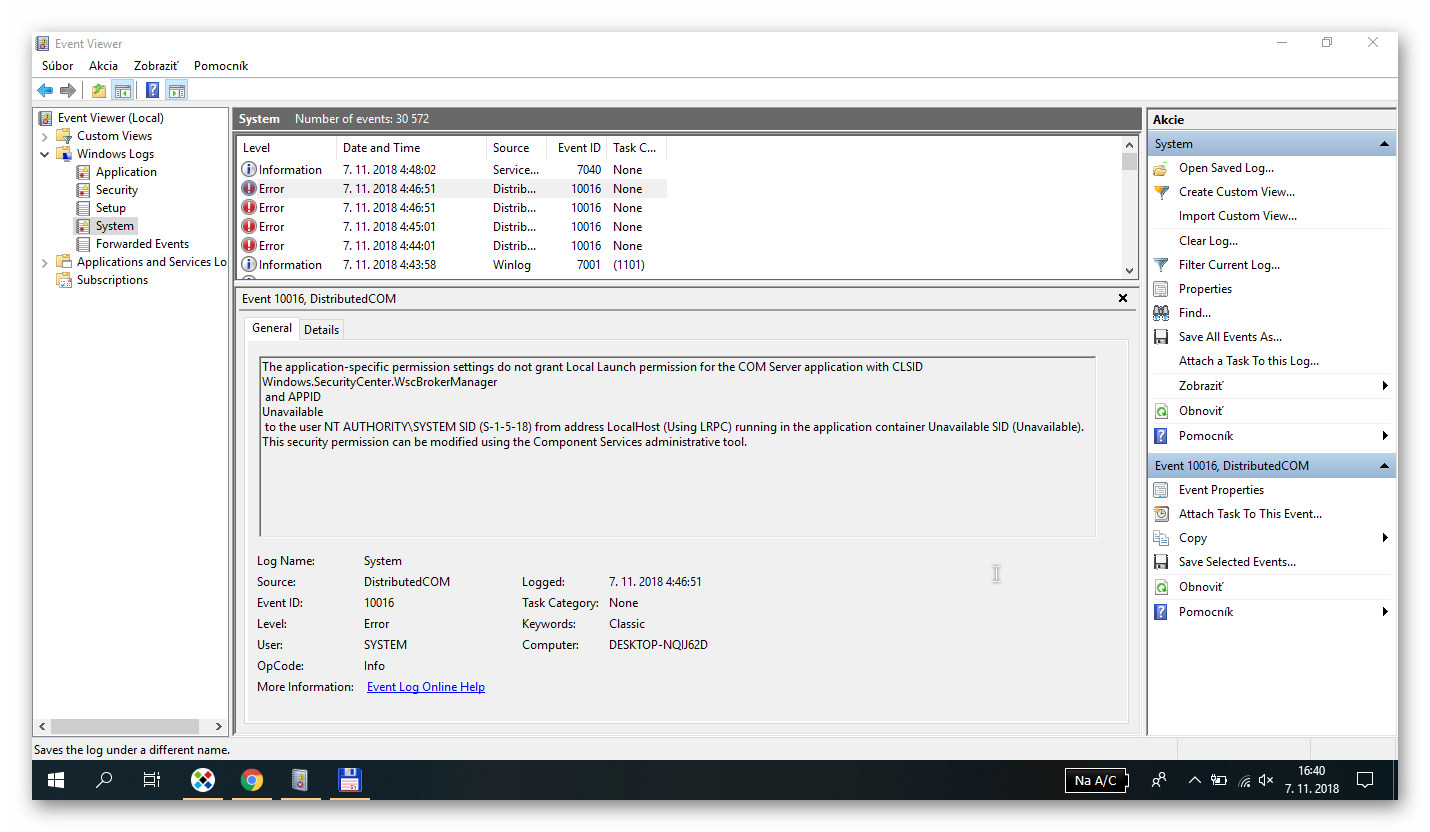Open the Event Log Online Help link
Image resolution: width=1430 pixels, height=832 pixels.
[426, 687]
